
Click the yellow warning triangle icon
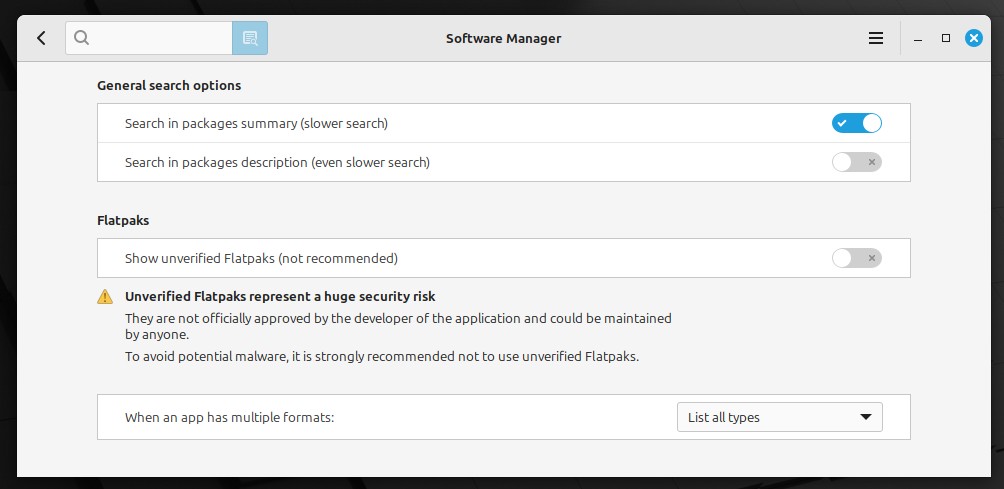(105, 297)
